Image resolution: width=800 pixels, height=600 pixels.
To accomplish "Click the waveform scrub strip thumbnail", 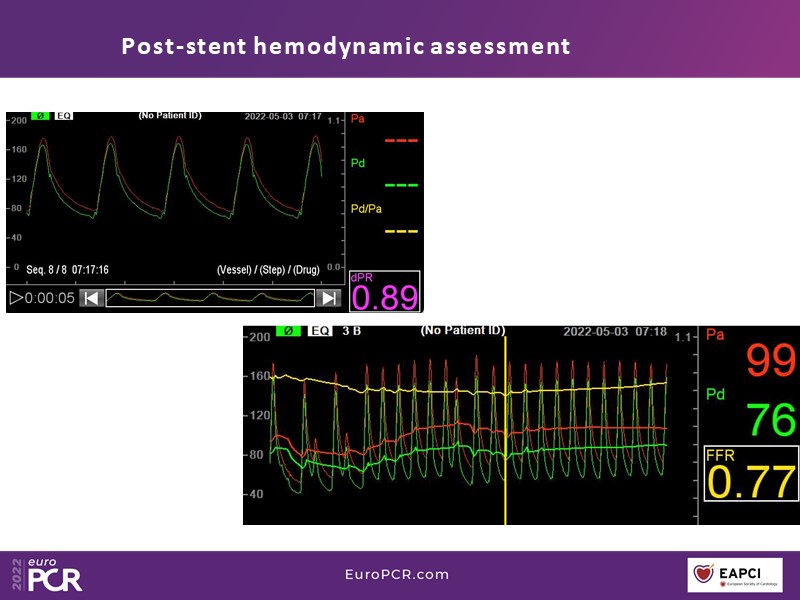I will click(x=209, y=298).
